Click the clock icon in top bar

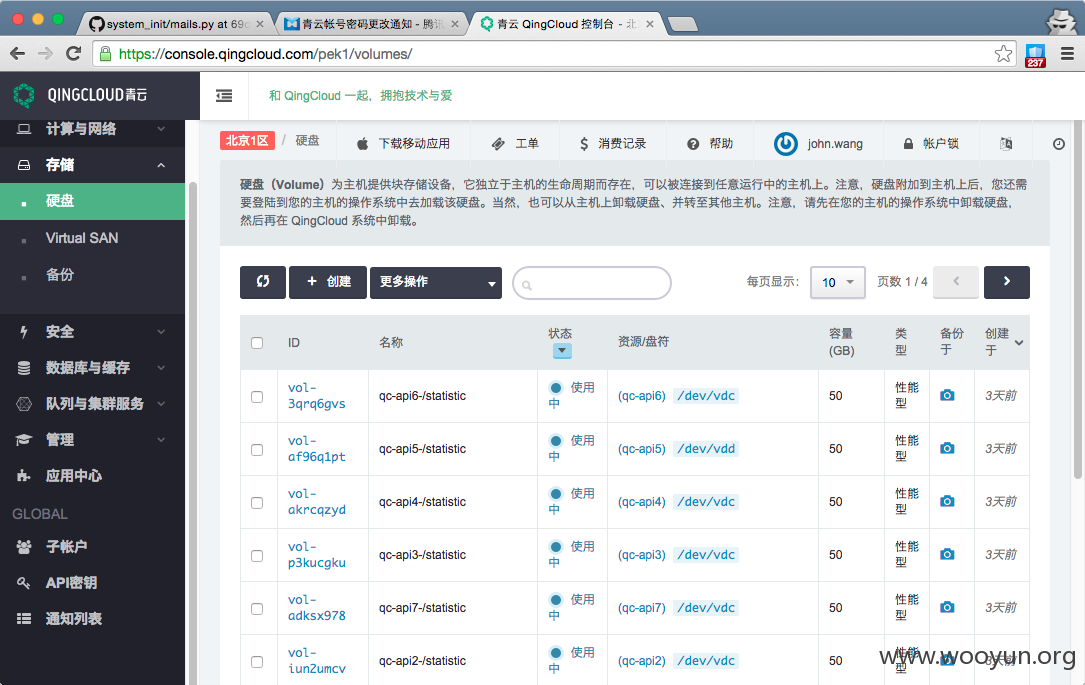coord(1059,144)
